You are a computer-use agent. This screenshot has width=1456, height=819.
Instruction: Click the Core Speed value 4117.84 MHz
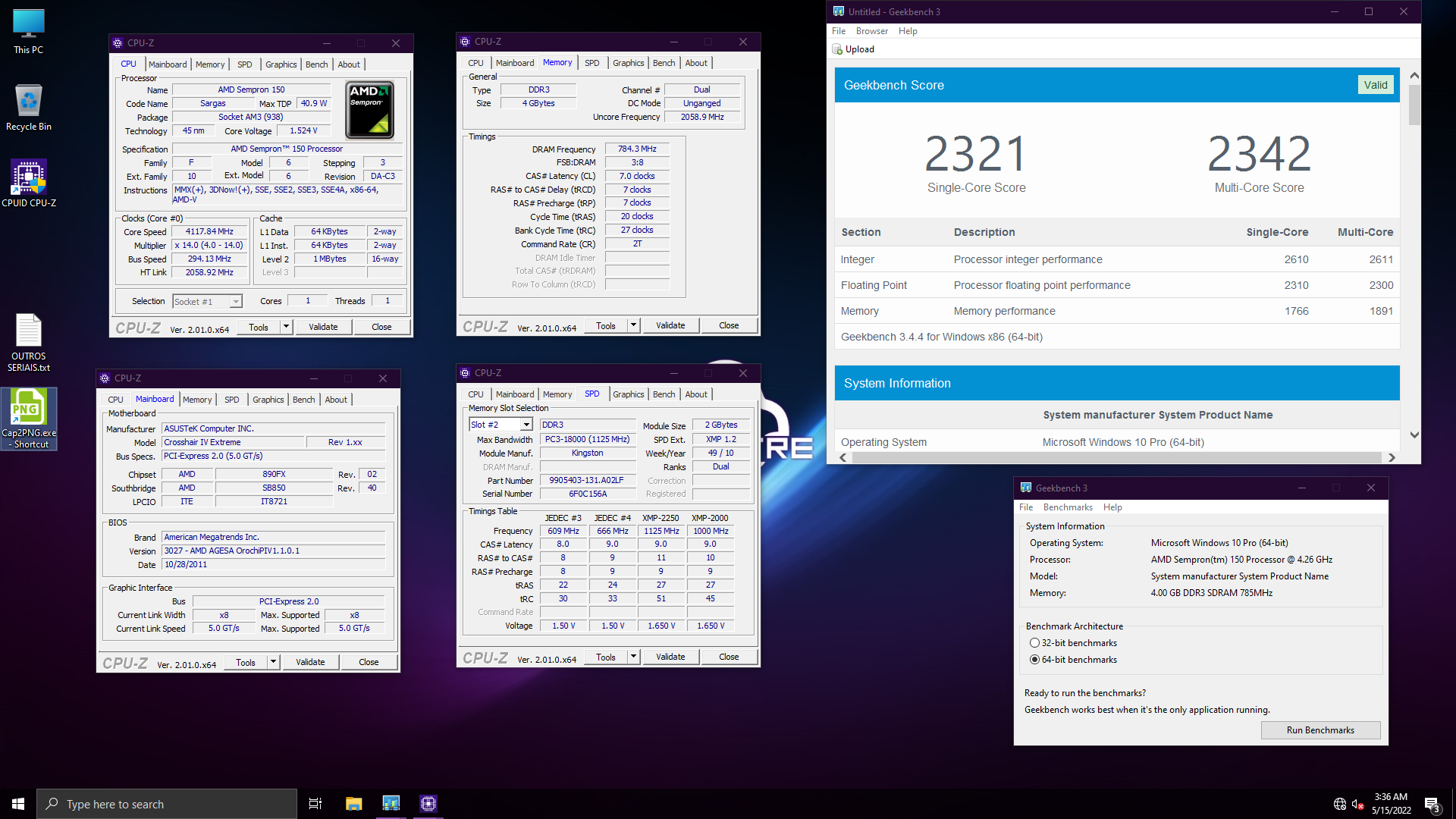pos(209,232)
